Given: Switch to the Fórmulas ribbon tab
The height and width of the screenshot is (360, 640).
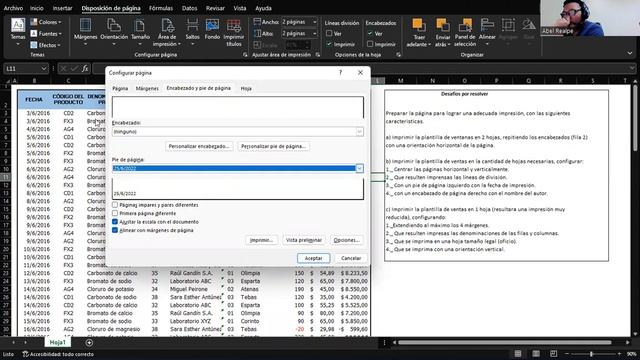Looking at the screenshot, I should coord(161,8).
